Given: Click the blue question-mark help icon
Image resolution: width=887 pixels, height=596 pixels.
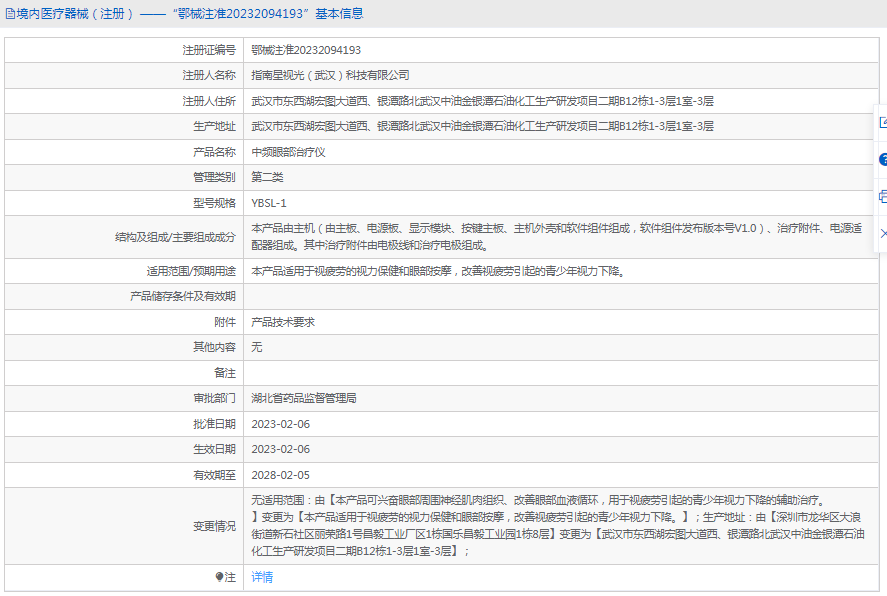Looking at the screenshot, I should (x=884, y=159).
